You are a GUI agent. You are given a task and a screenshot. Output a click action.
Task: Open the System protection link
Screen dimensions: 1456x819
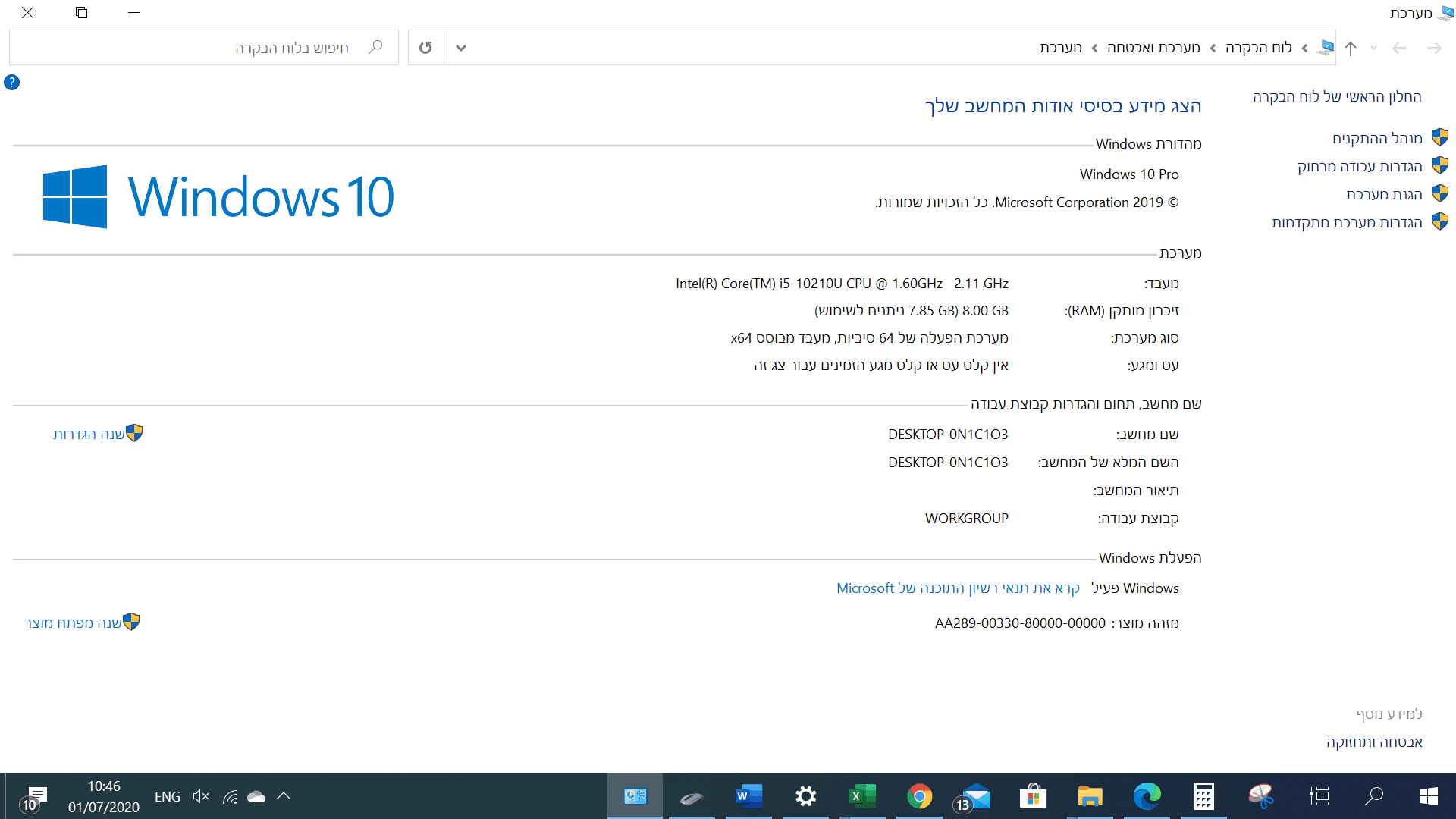click(1383, 194)
